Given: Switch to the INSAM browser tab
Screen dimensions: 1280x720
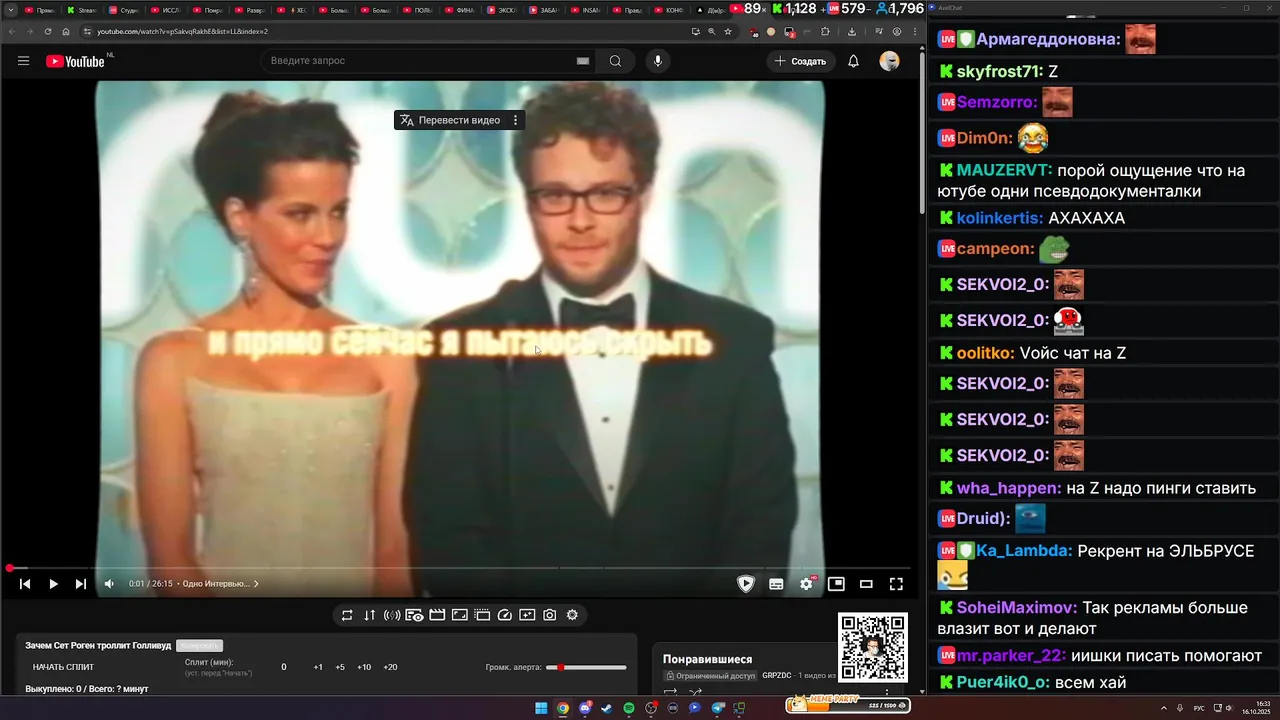Looking at the screenshot, I should (x=584, y=10).
